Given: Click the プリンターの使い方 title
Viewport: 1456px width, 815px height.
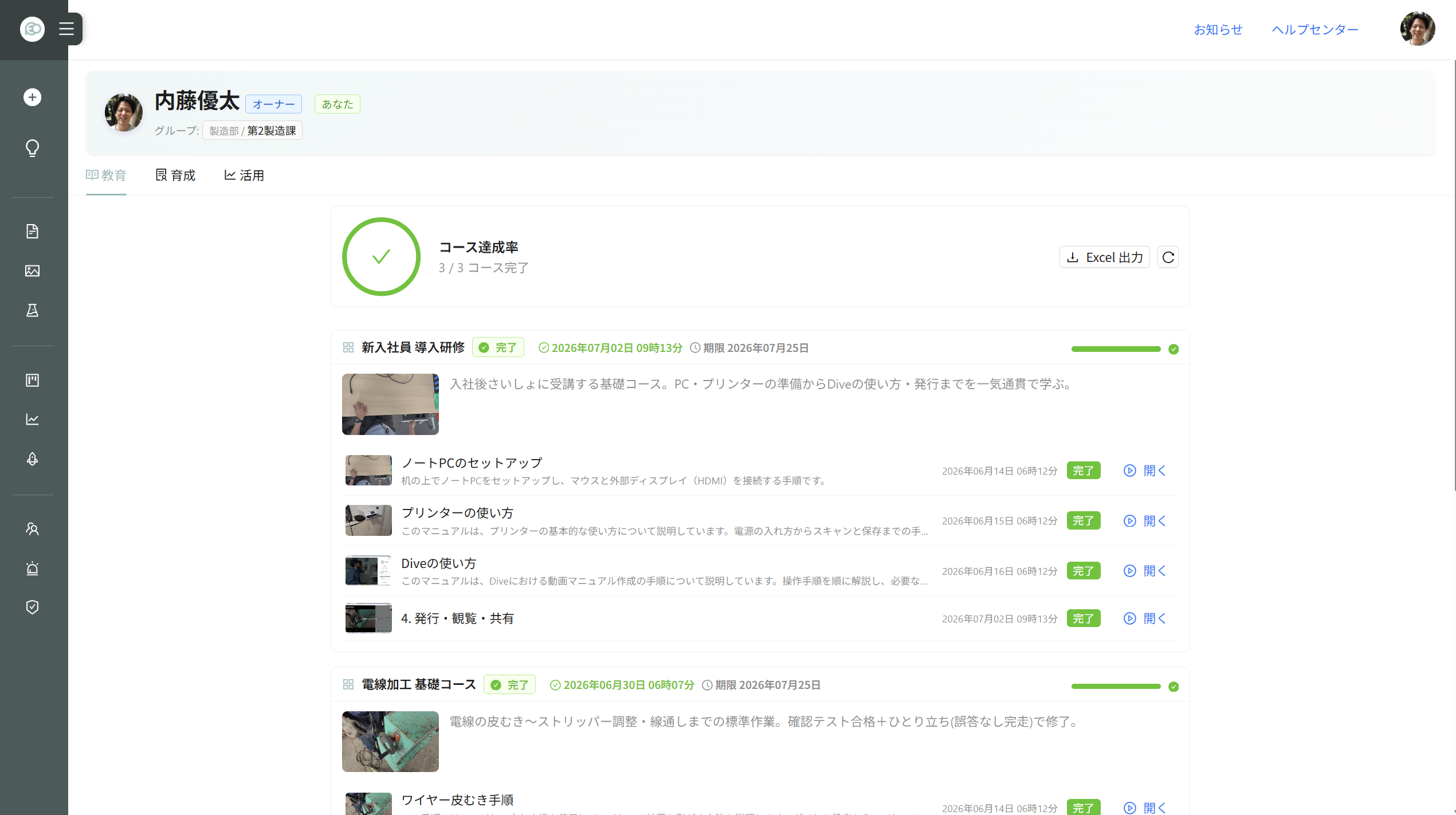Looking at the screenshot, I should coord(457,513).
